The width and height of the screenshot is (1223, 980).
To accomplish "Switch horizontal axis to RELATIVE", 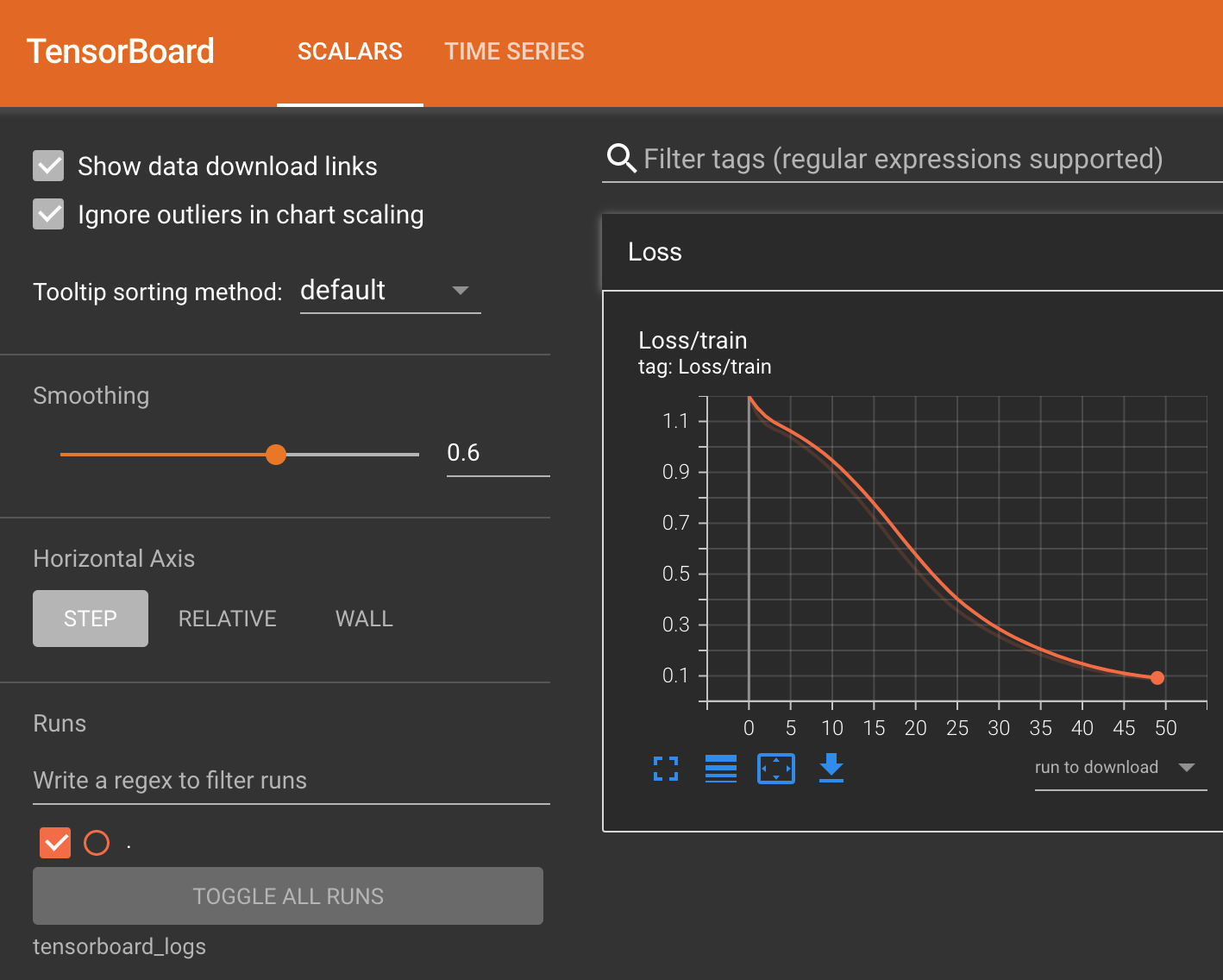I will point(227,618).
